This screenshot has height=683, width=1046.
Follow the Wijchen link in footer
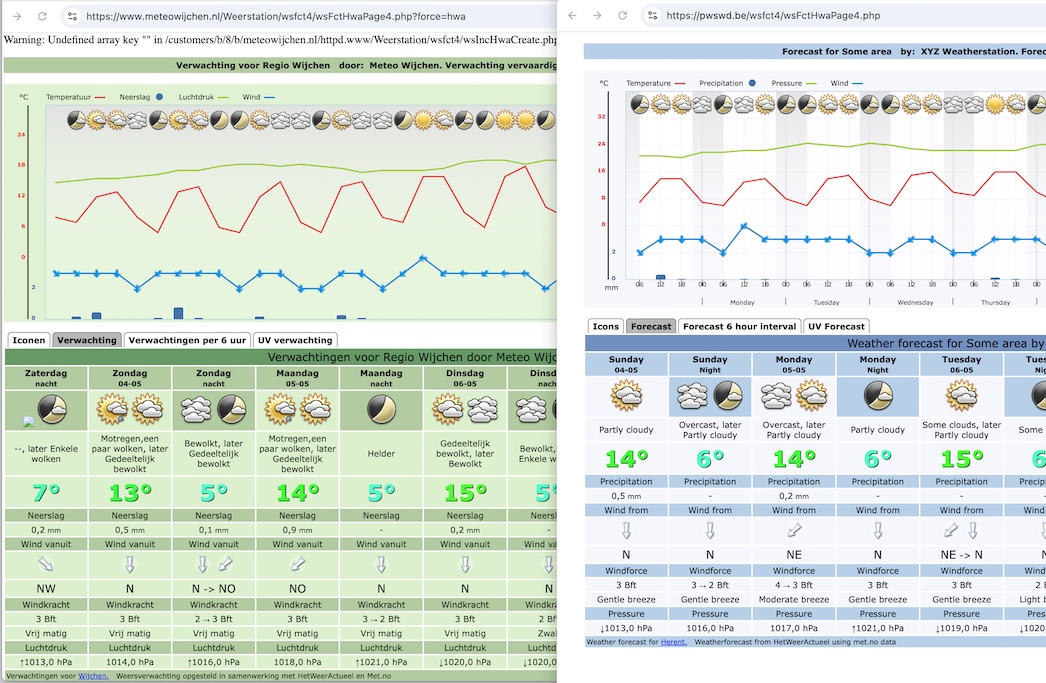93,676
